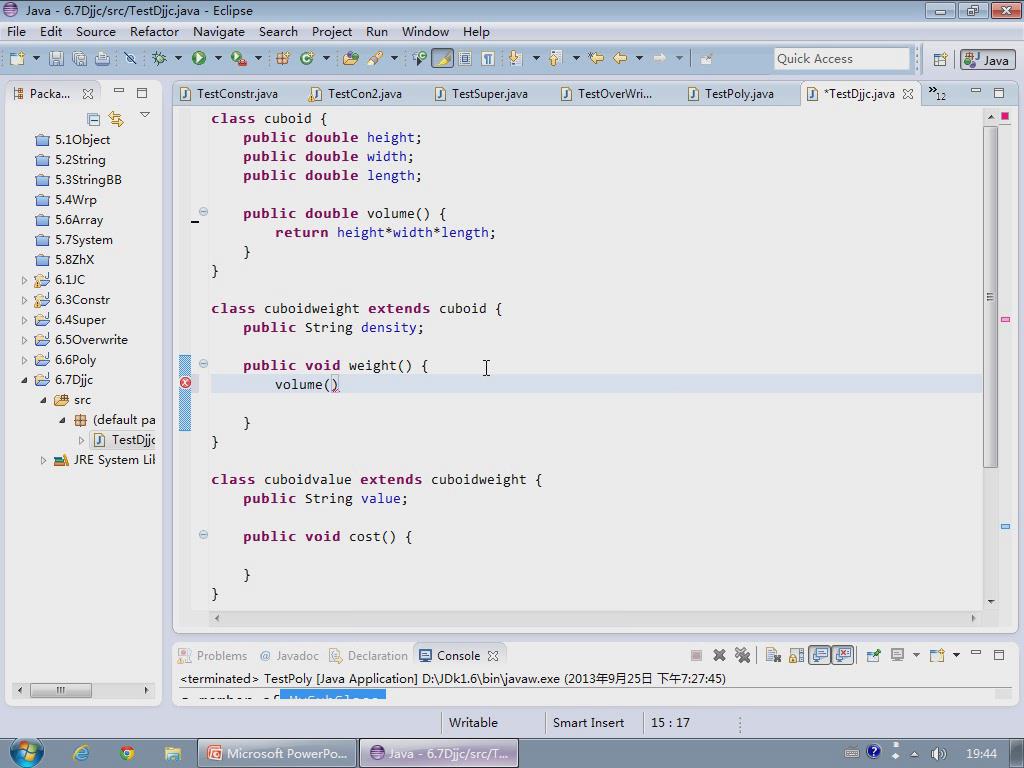Navigate Back with the yellow arrow
This screenshot has width=1024, height=768.
(x=620, y=59)
